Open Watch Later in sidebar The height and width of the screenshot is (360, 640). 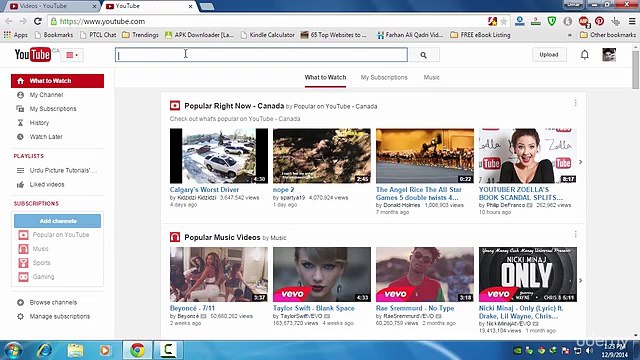pyautogui.click(x=46, y=137)
